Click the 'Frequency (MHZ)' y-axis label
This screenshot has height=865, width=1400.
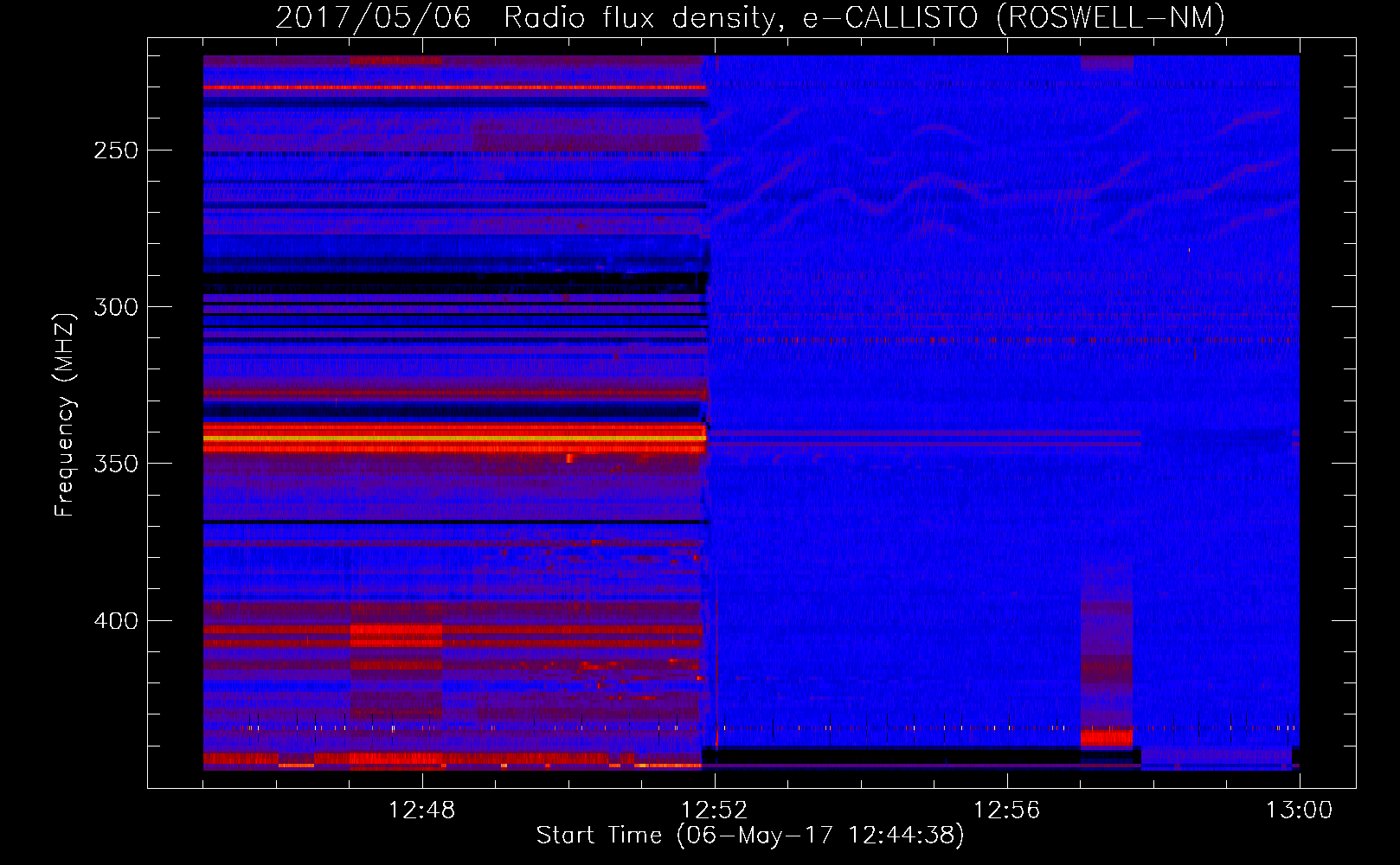click(x=65, y=414)
